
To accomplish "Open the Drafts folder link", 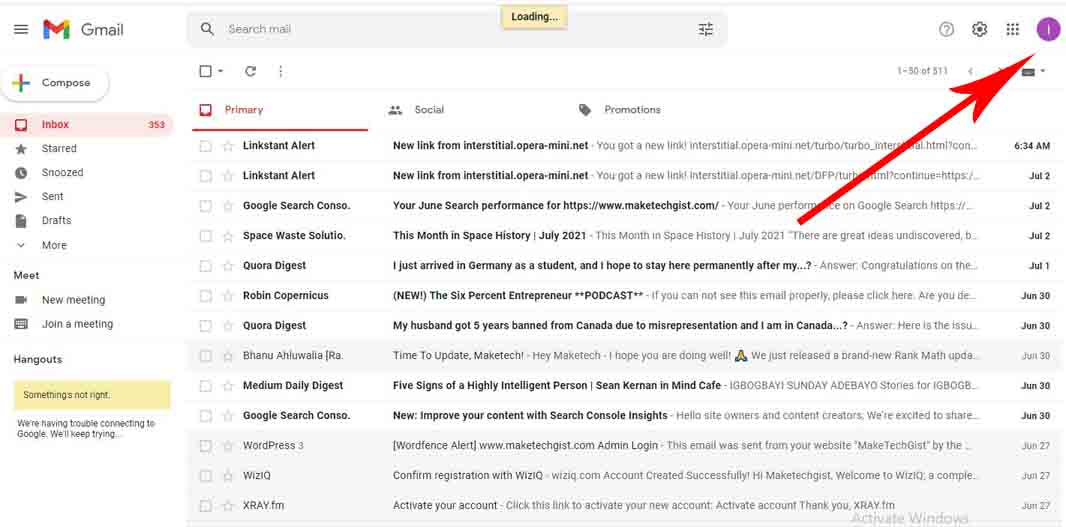I will [x=56, y=220].
